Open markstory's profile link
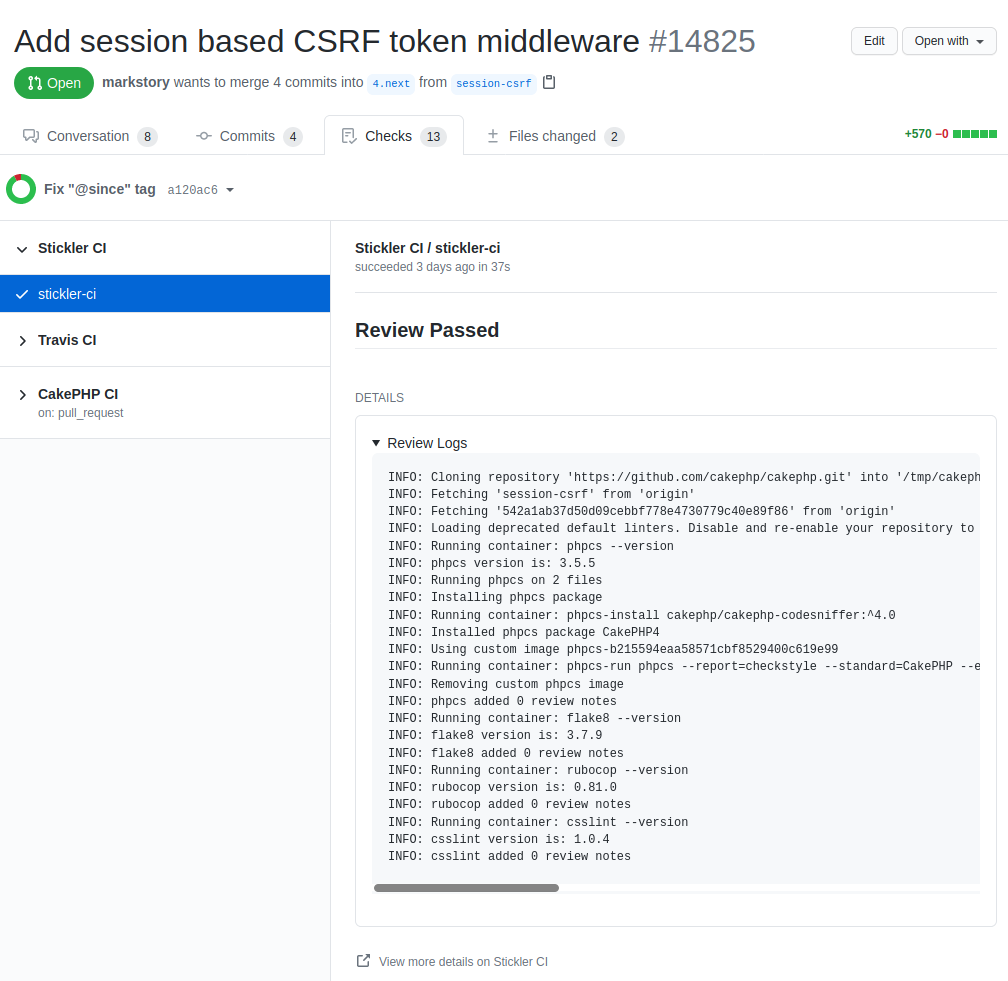This screenshot has width=1008, height=981. tap(136, 82)
